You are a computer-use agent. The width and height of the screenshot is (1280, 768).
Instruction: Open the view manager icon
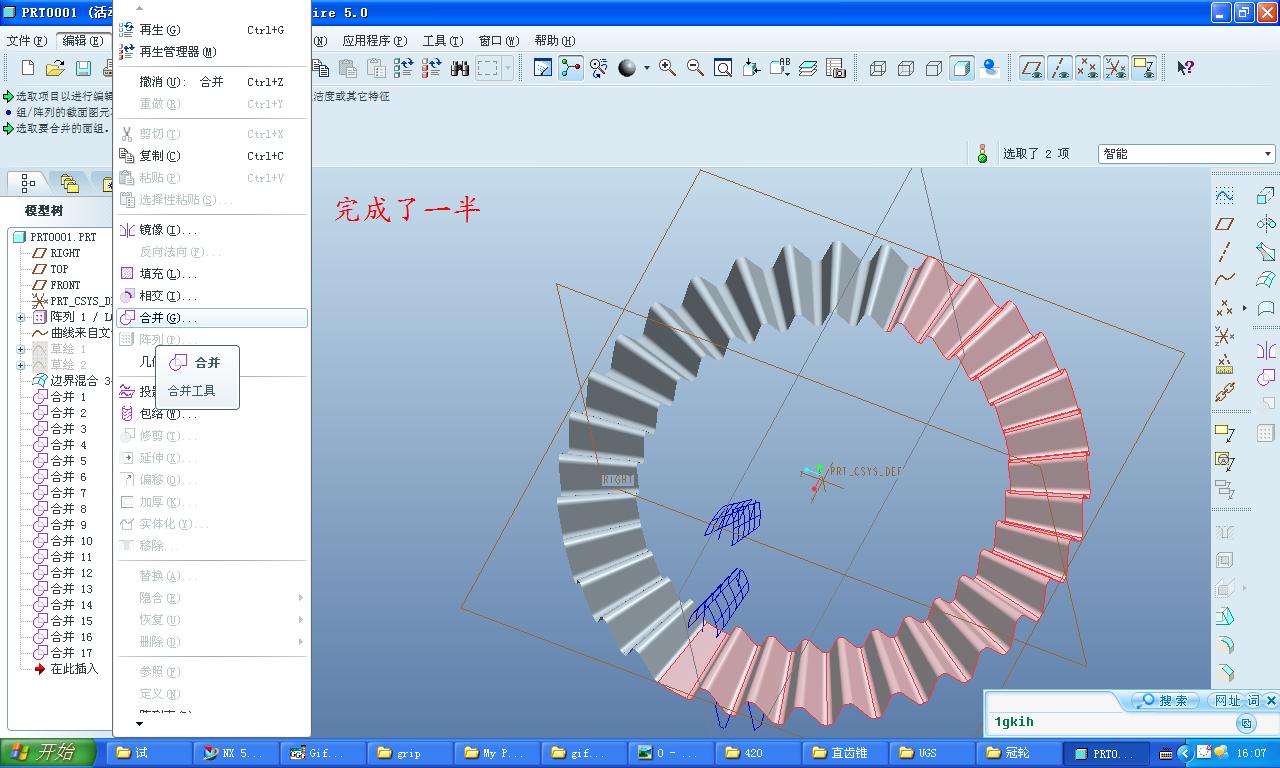(x=836, y=68)
